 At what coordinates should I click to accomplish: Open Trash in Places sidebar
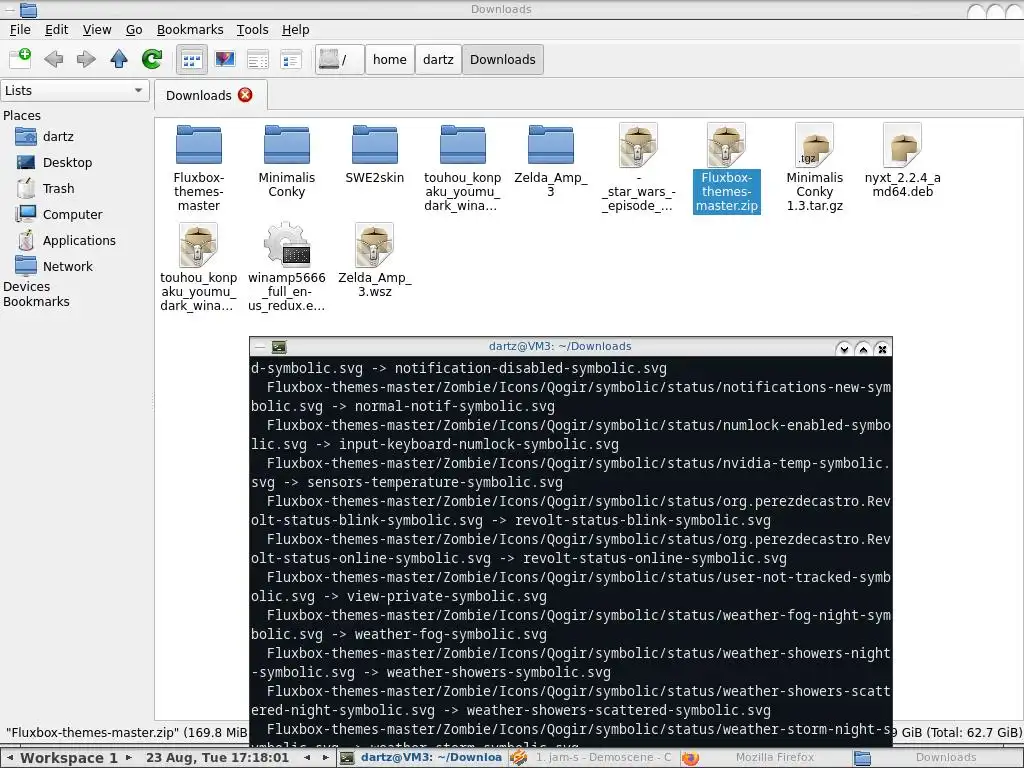click(58, 189)
